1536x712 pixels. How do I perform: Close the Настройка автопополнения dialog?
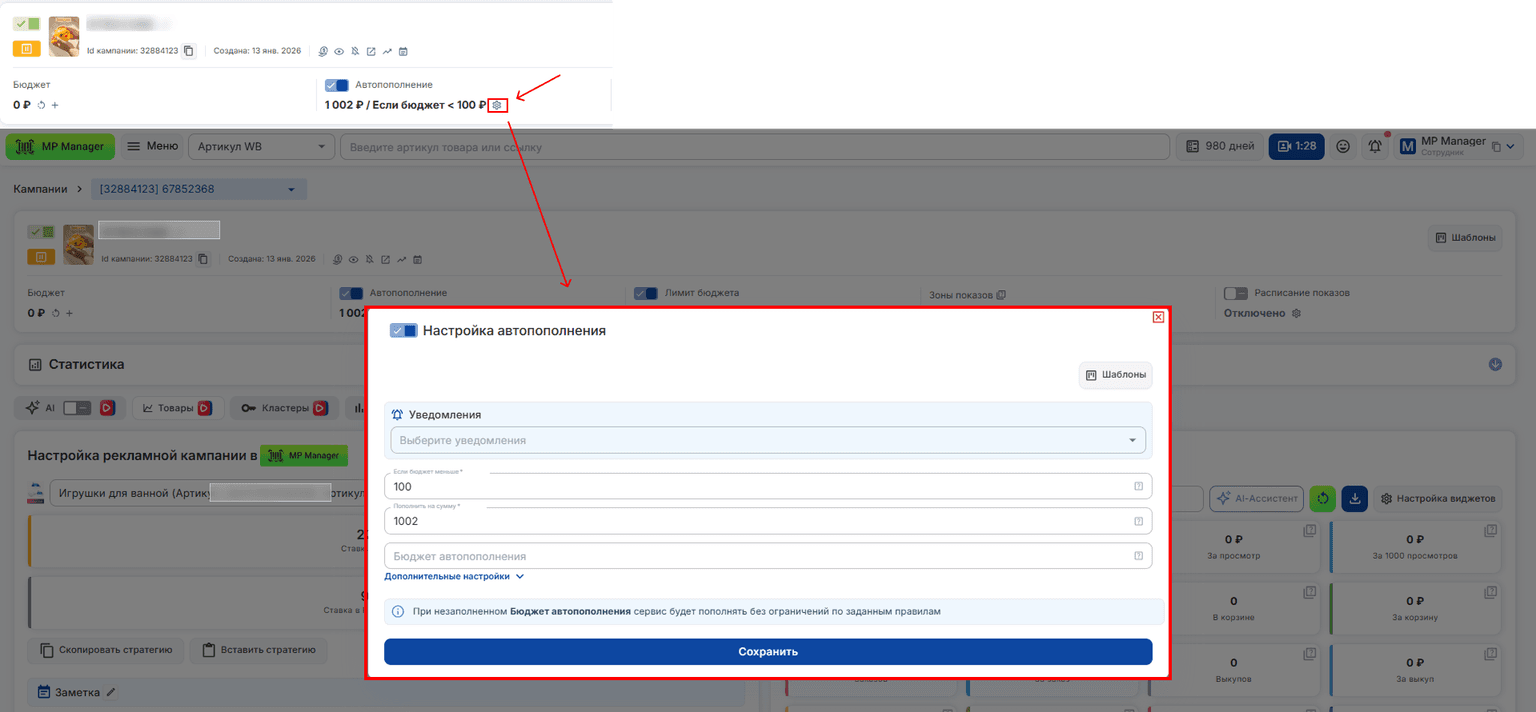coord(1158,317)
